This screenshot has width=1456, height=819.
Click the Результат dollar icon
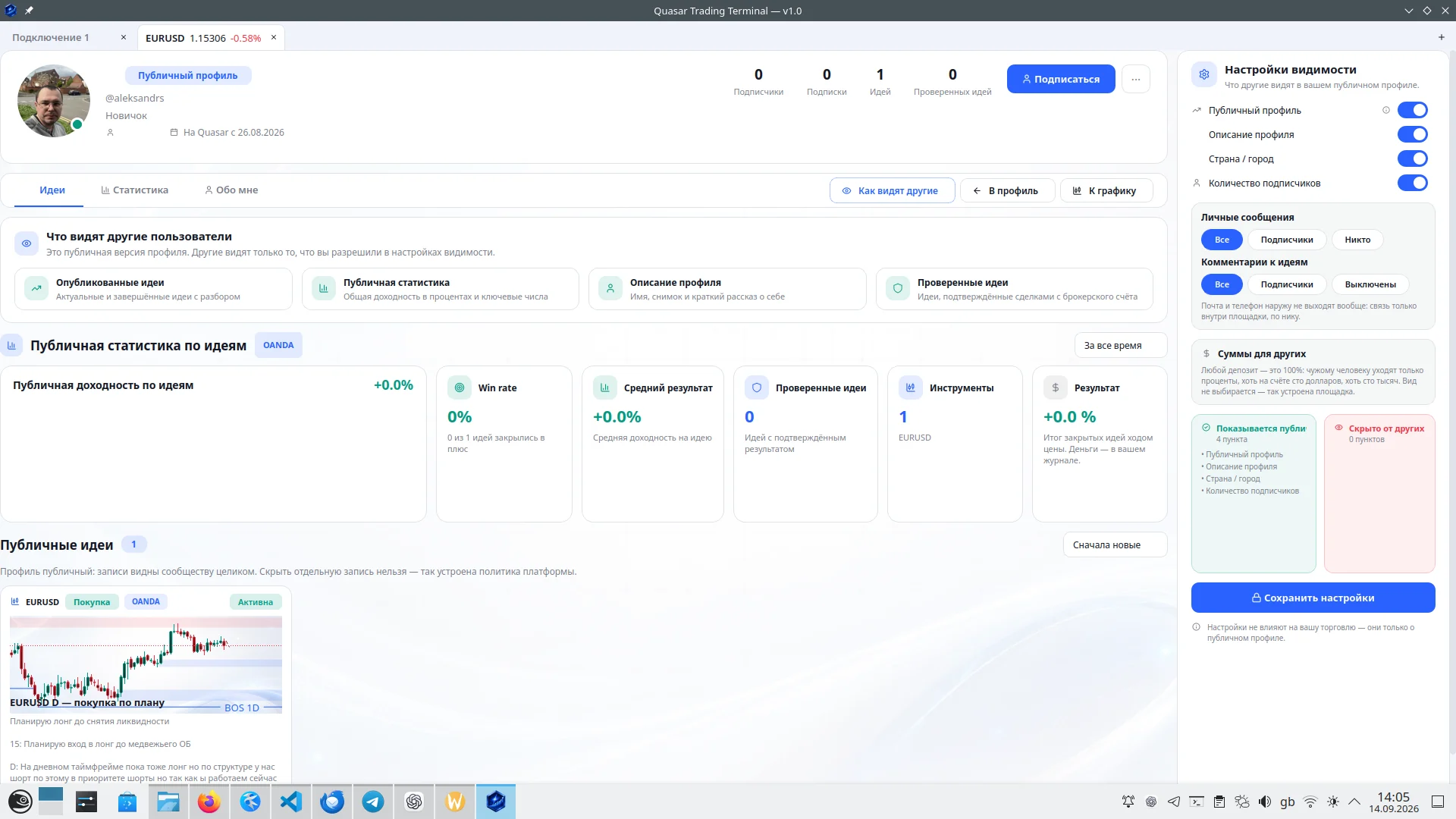(1055, 388)
